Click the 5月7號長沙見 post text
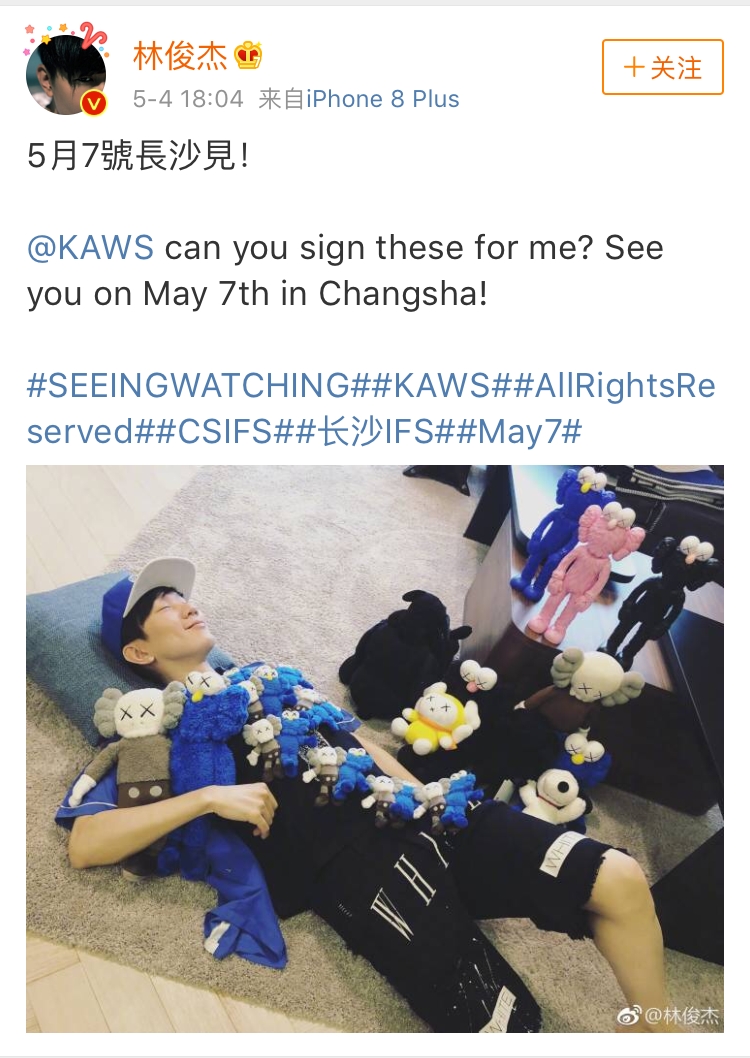This screenshot has width=750, height=1058. 138,157
